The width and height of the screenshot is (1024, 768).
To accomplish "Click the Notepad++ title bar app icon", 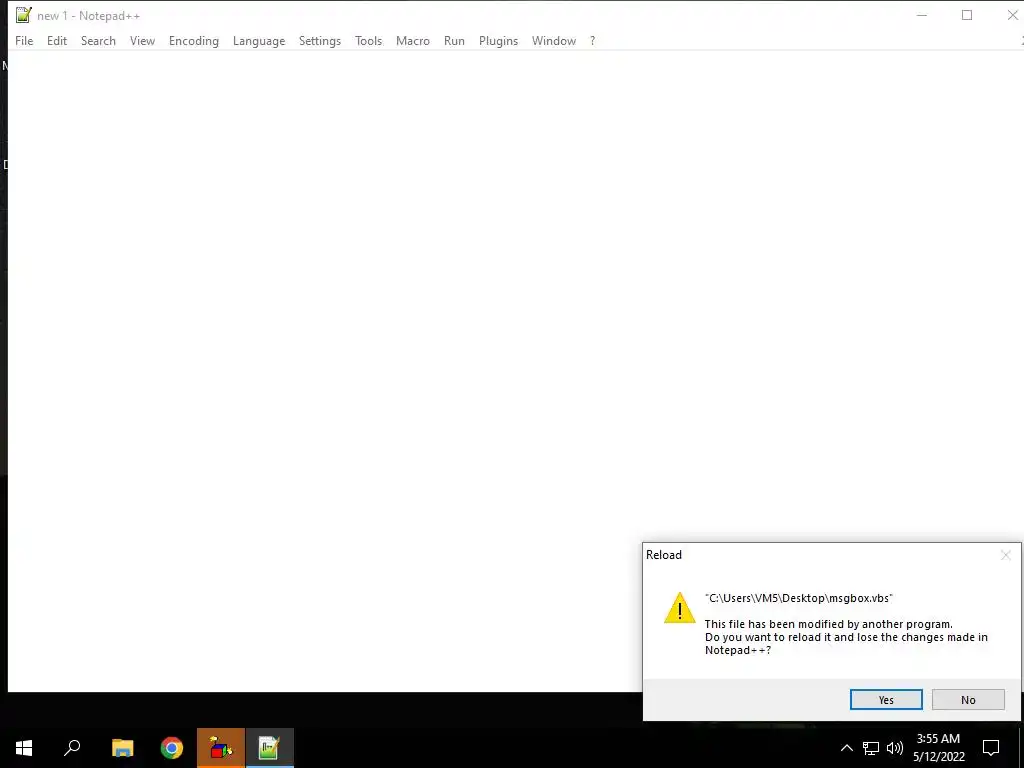I will click(24, 15).
